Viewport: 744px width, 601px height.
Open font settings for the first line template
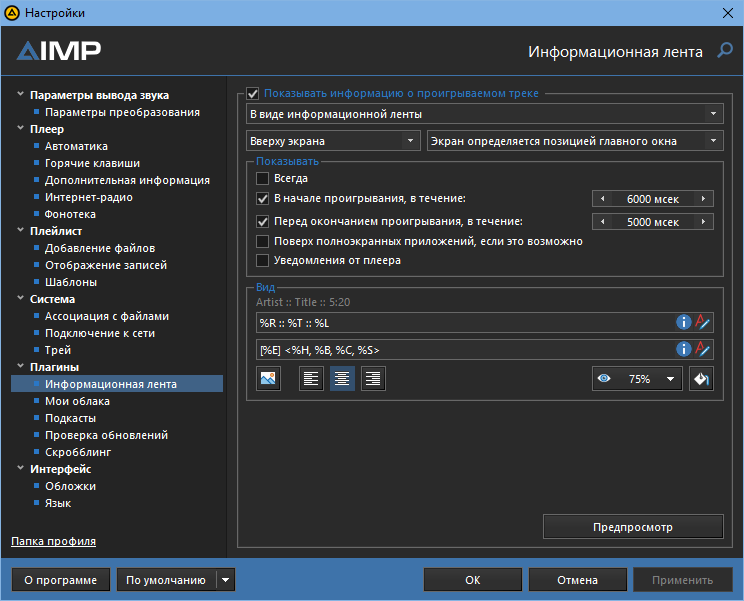click(702, 322)
